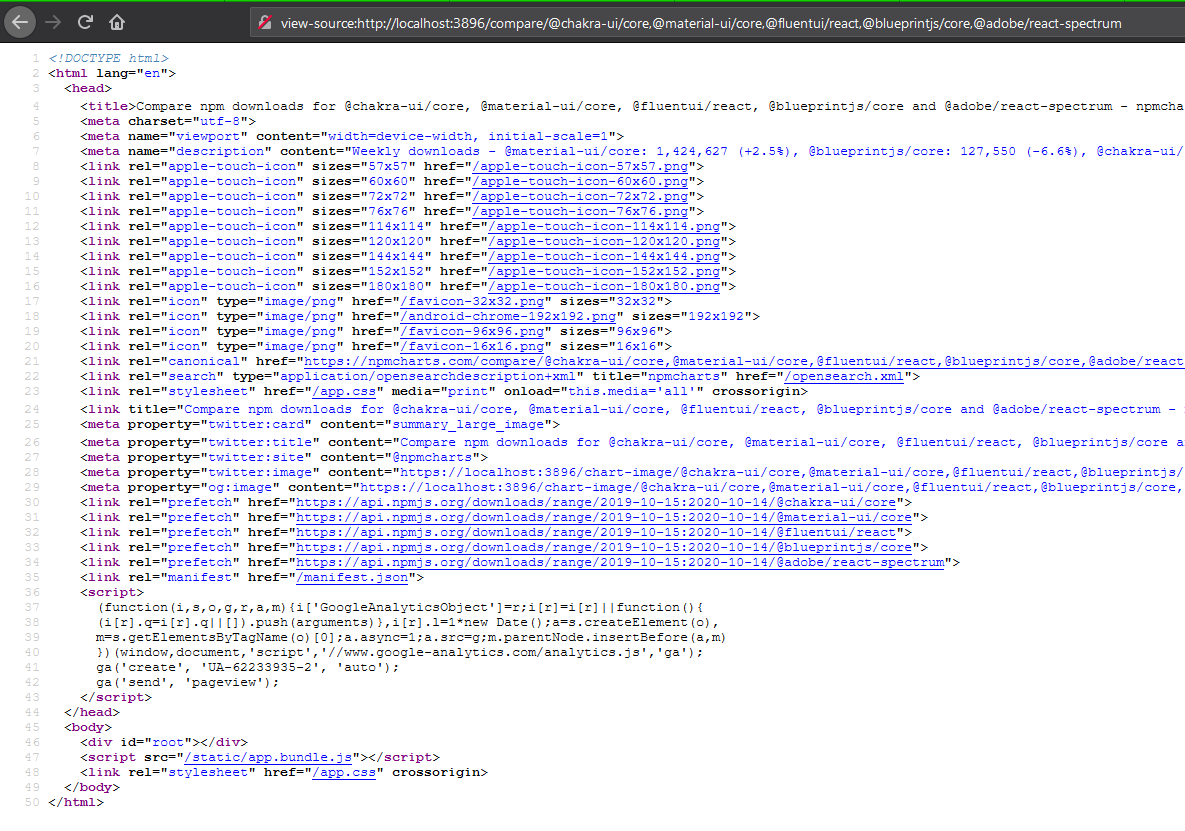The image size is (1185, 831).
Task: Open the apple-touch-icon-120x120.png link
Action: (x=604, y=242)
